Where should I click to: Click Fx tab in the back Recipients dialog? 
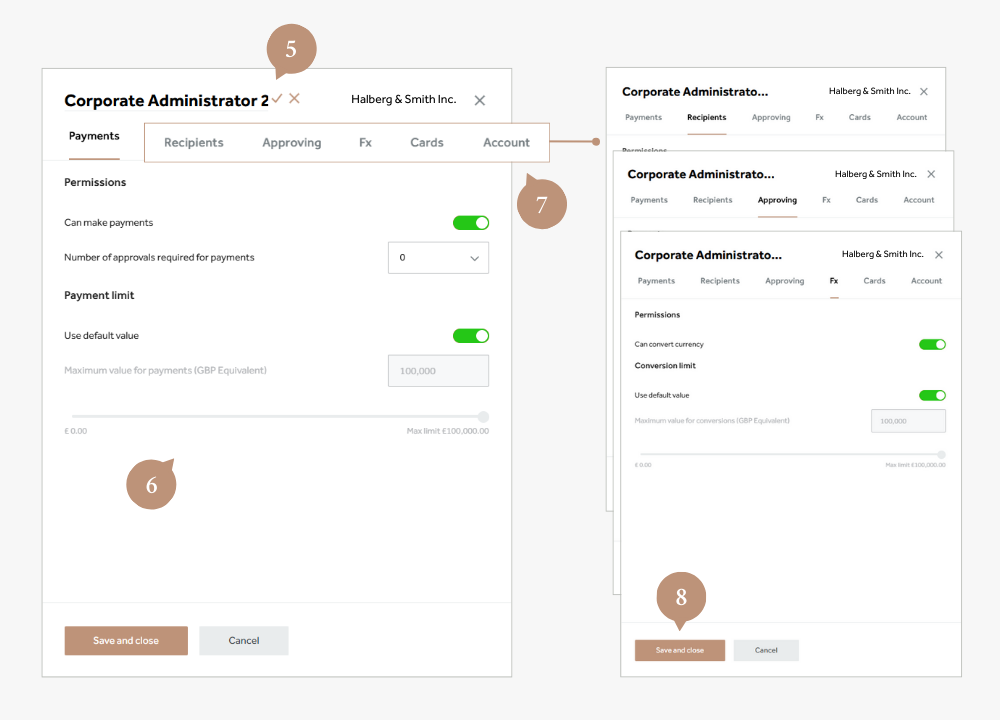click(x=820, y=117)
